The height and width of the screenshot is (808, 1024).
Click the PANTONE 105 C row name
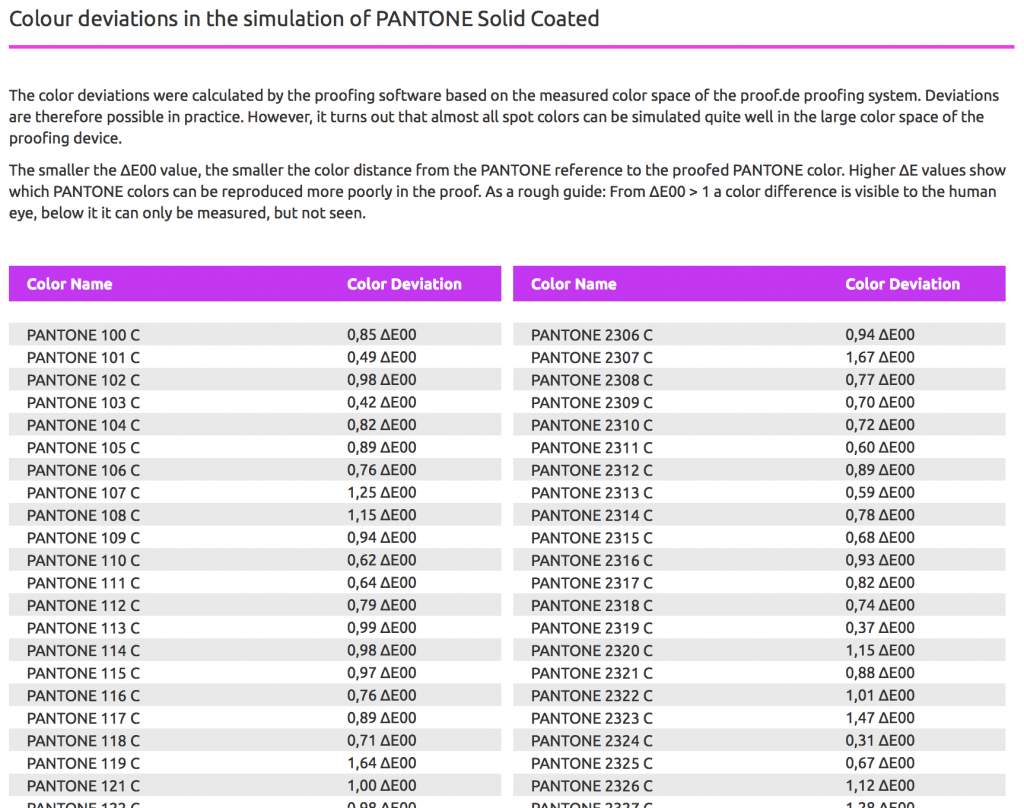point(83,448)
